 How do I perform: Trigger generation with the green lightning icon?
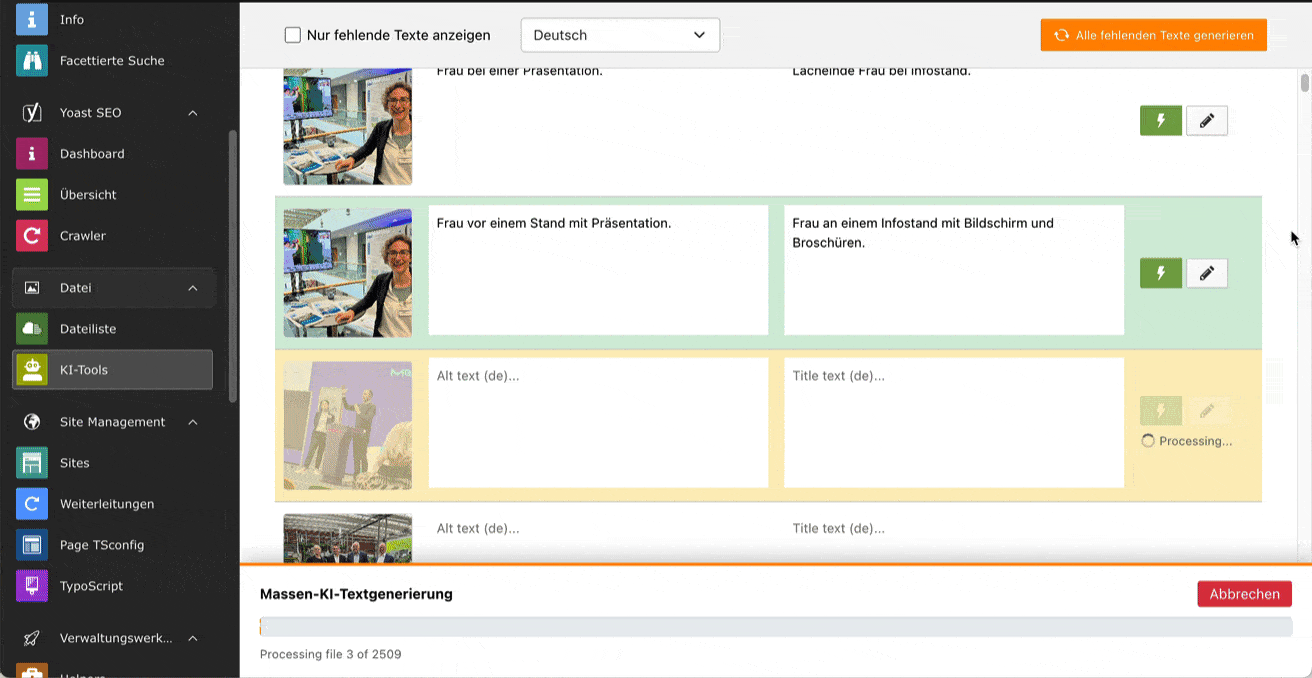coord(1161,273)
